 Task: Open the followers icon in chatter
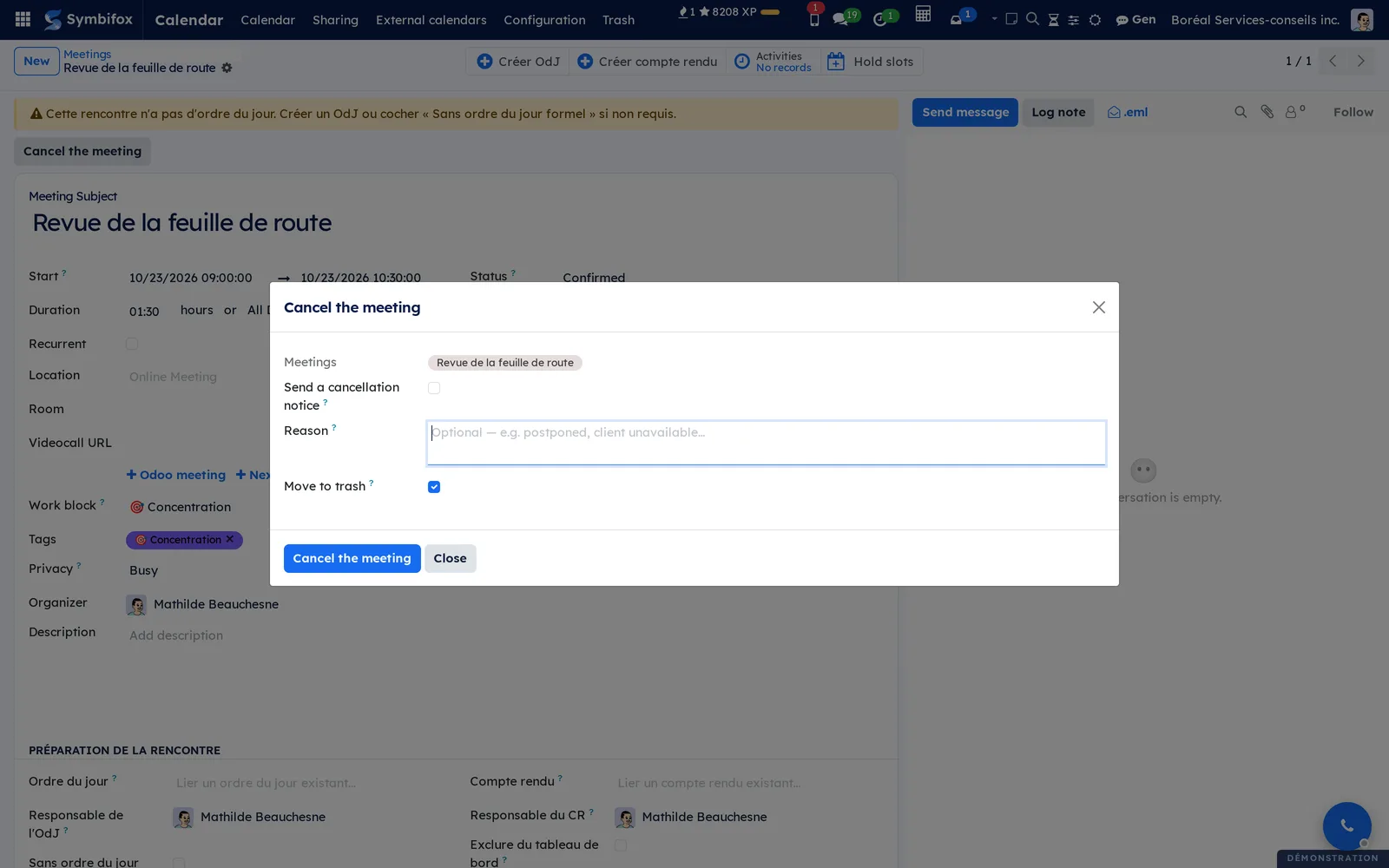1294,112
